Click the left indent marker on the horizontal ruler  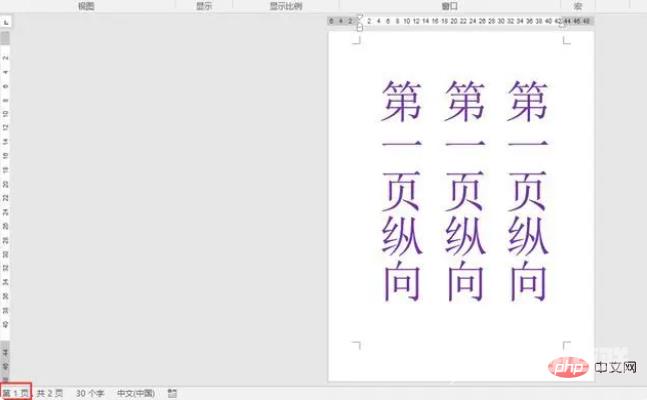pos(360,26)
